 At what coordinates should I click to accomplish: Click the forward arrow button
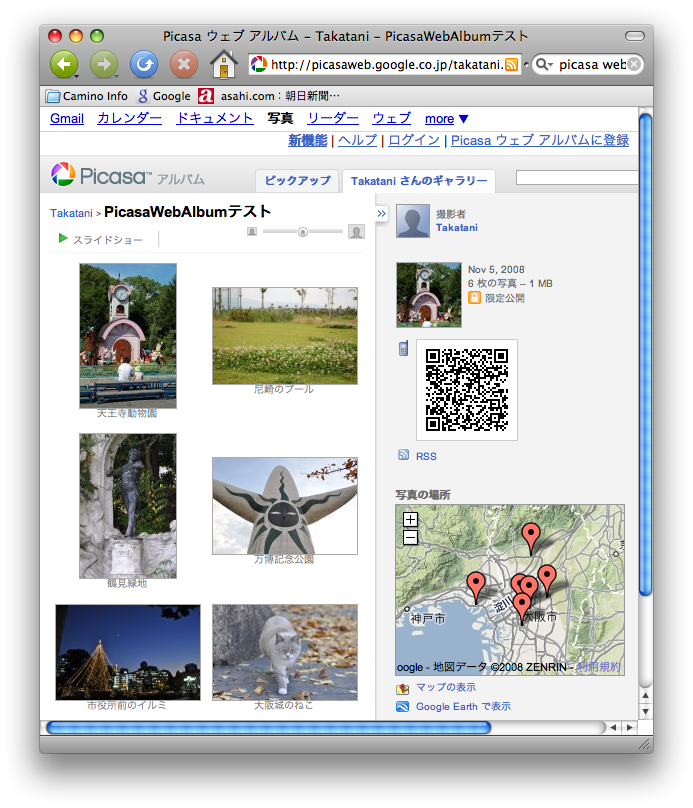pyautogui.click(x=104, y=64)
